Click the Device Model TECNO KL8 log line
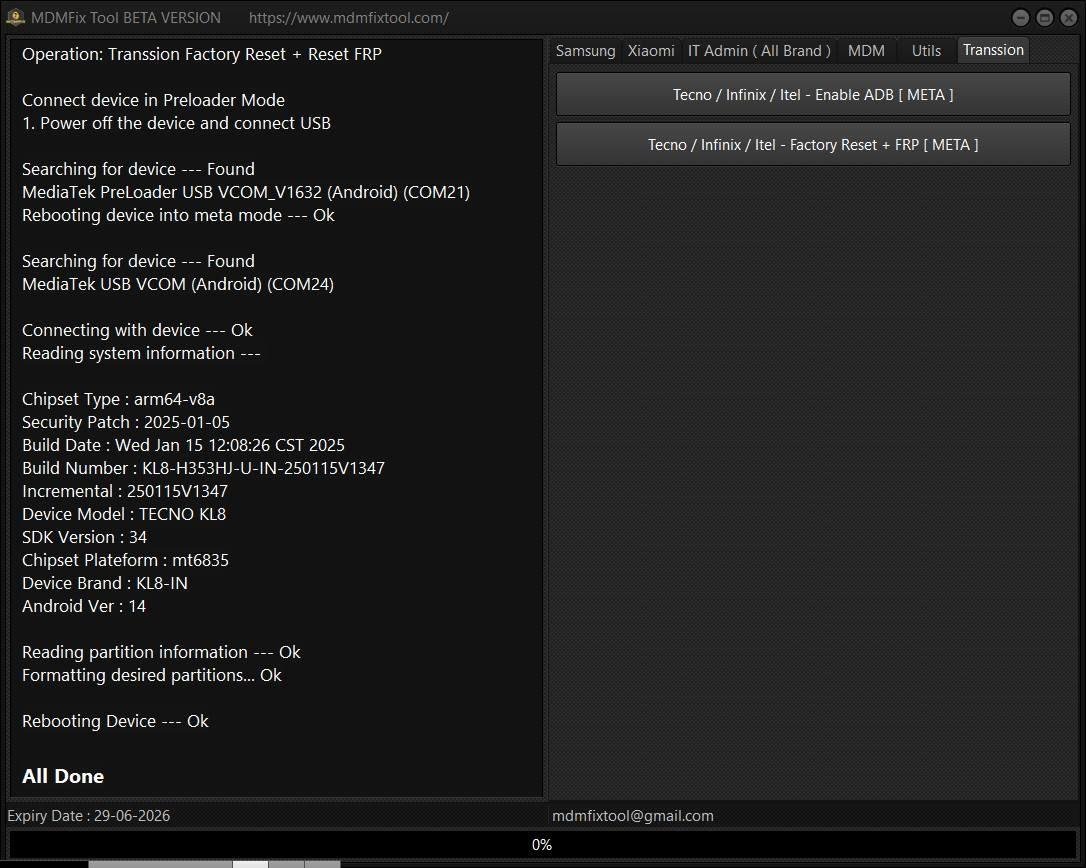 click(124, 514)
